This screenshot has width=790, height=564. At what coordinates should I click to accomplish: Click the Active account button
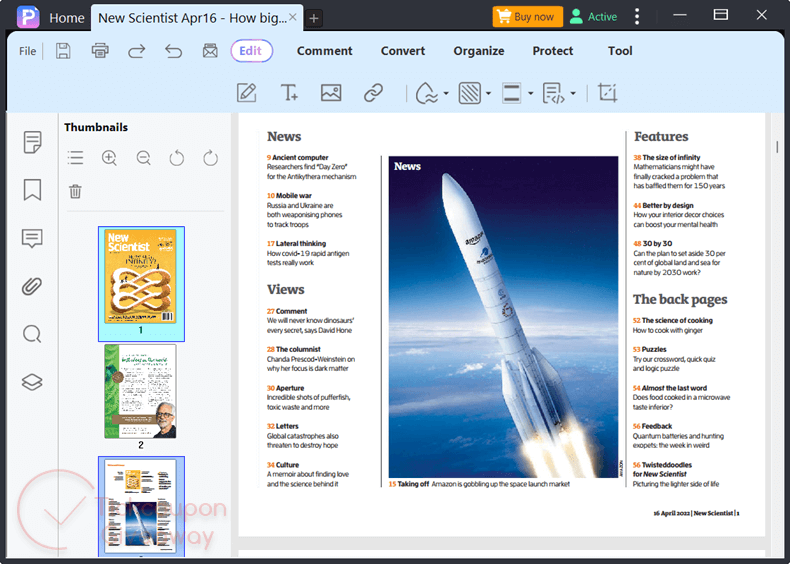(x=594, y=17)
